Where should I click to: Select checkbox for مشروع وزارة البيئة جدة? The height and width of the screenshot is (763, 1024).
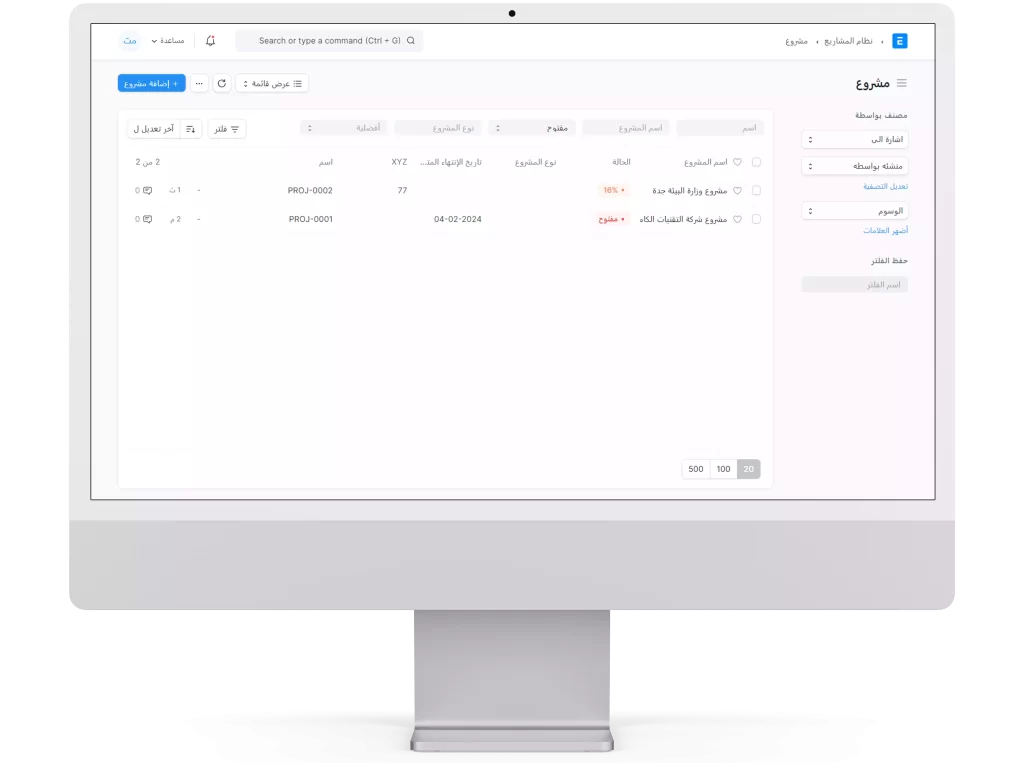pos(756,190)
